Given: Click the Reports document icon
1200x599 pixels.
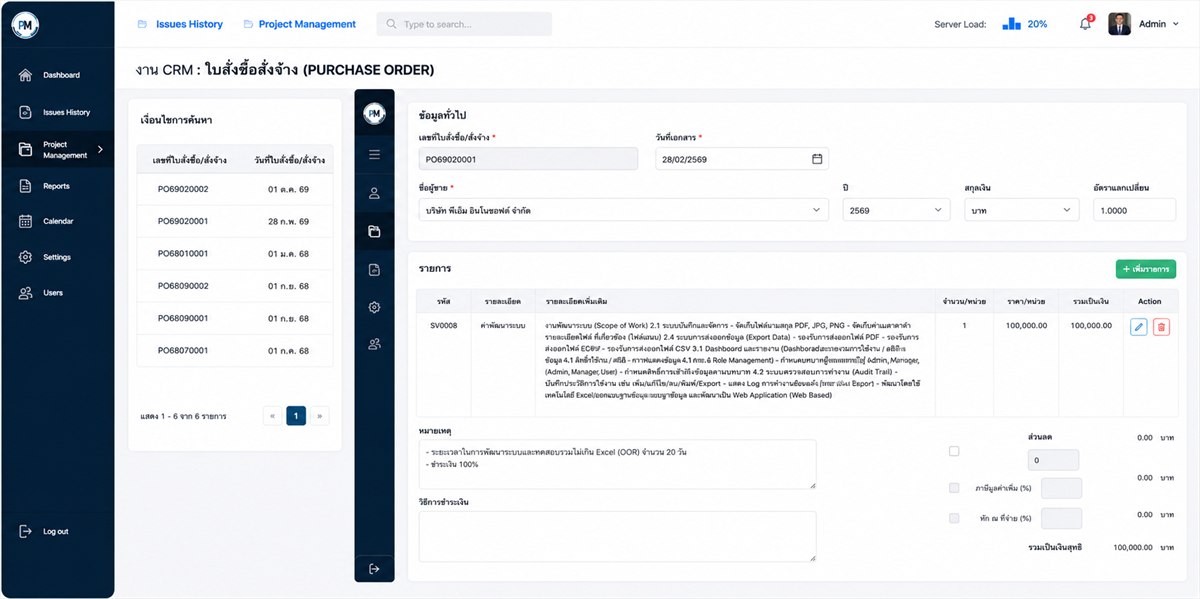Looking at the screenshot, I should [x=26, y=186].
